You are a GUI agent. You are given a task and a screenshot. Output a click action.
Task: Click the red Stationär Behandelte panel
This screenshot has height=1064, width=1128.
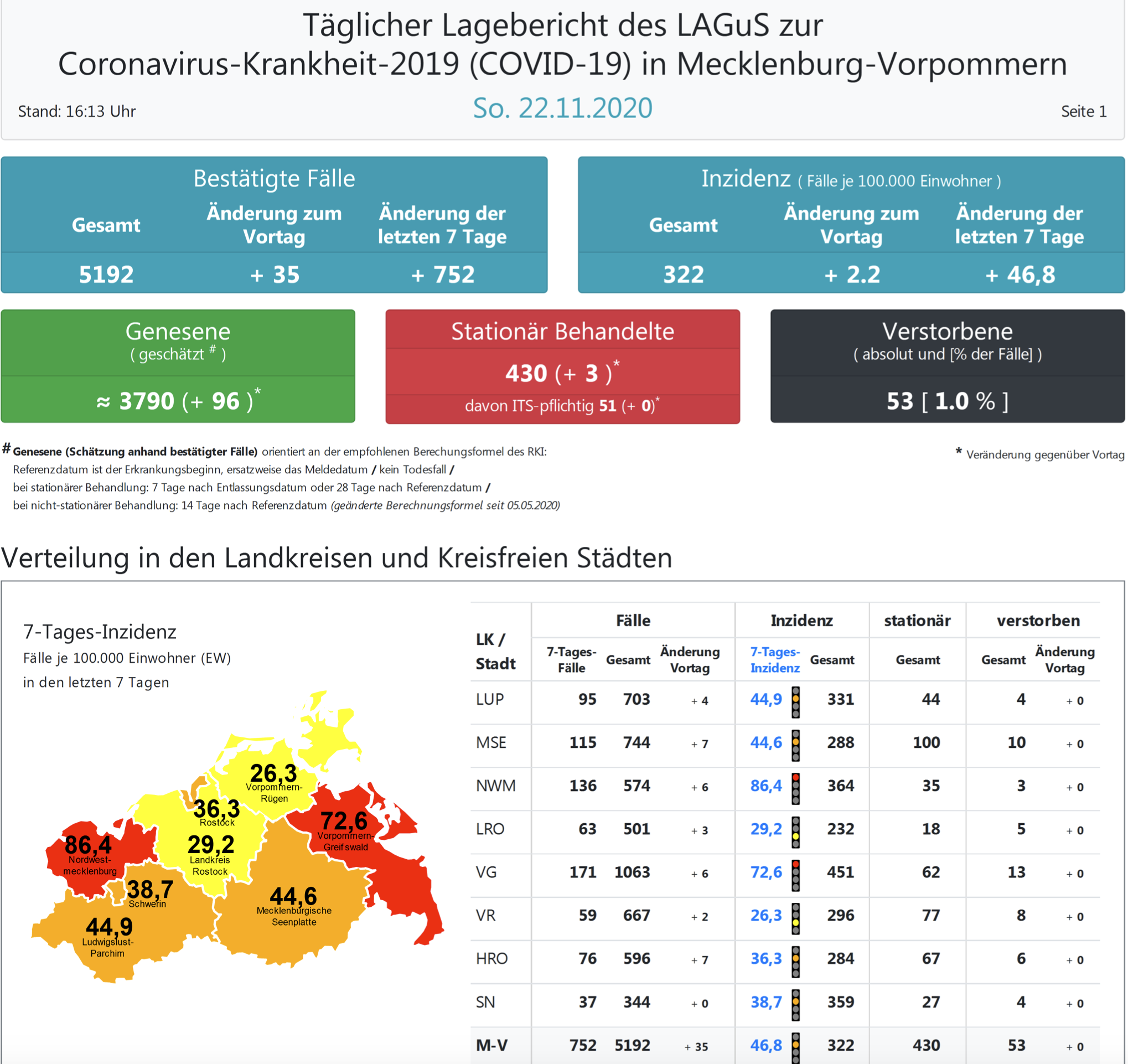562,366
